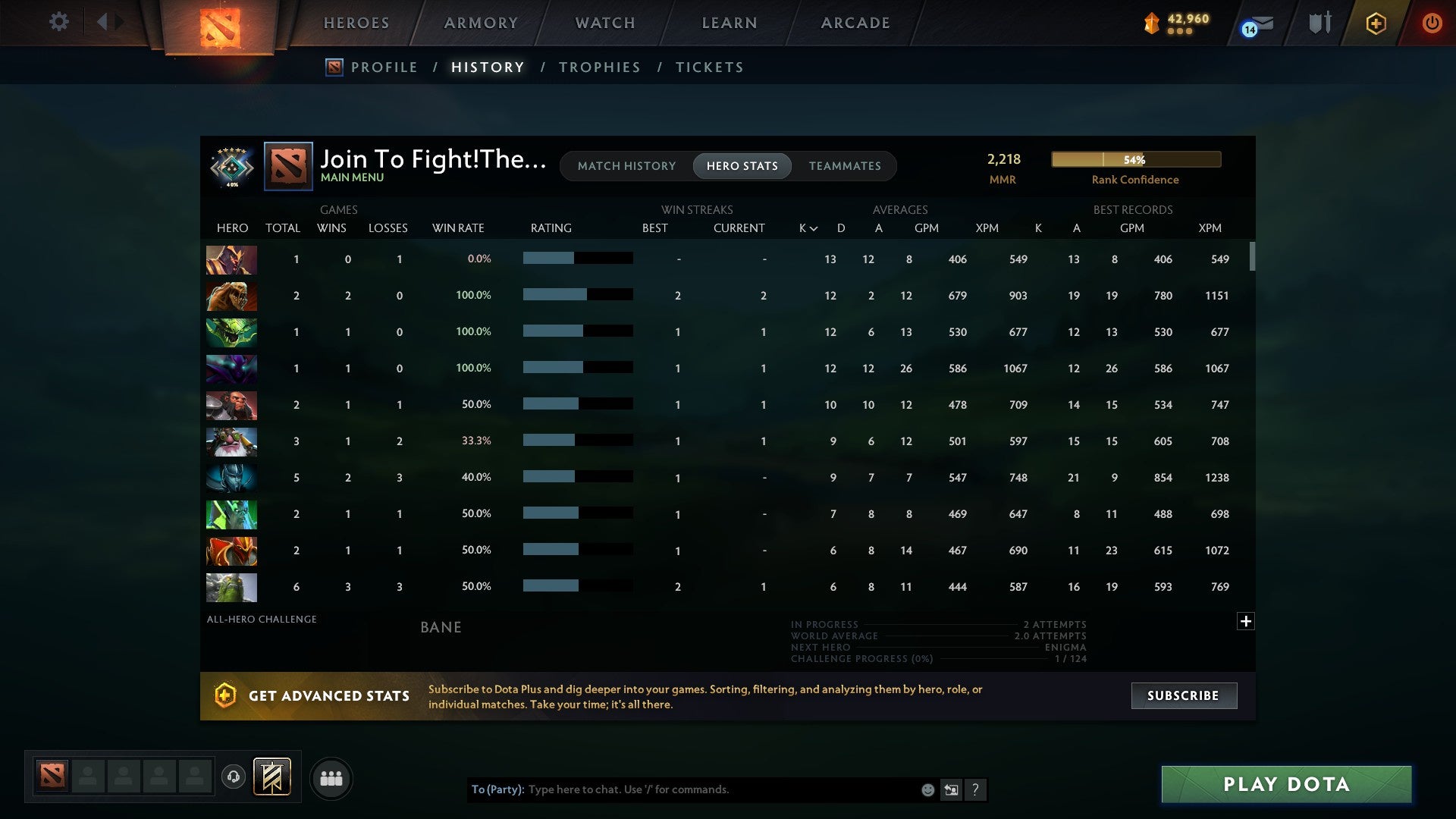Image resolution: width=1456 pixels, height=819 pixels.
Task: Open the TEAMMATES tab
Action: (845, 165)
